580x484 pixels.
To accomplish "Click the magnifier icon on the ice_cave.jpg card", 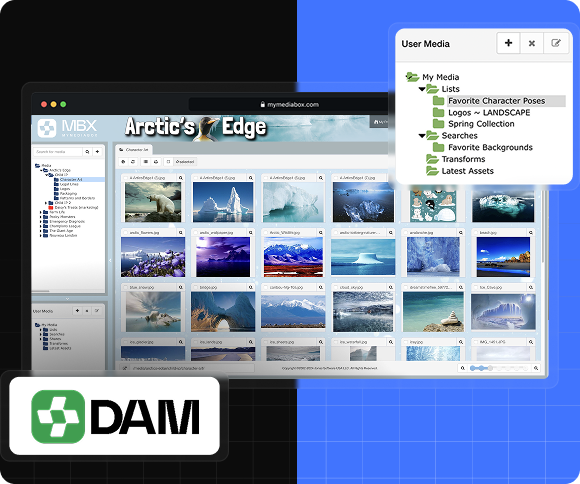I will coord(531,287).
